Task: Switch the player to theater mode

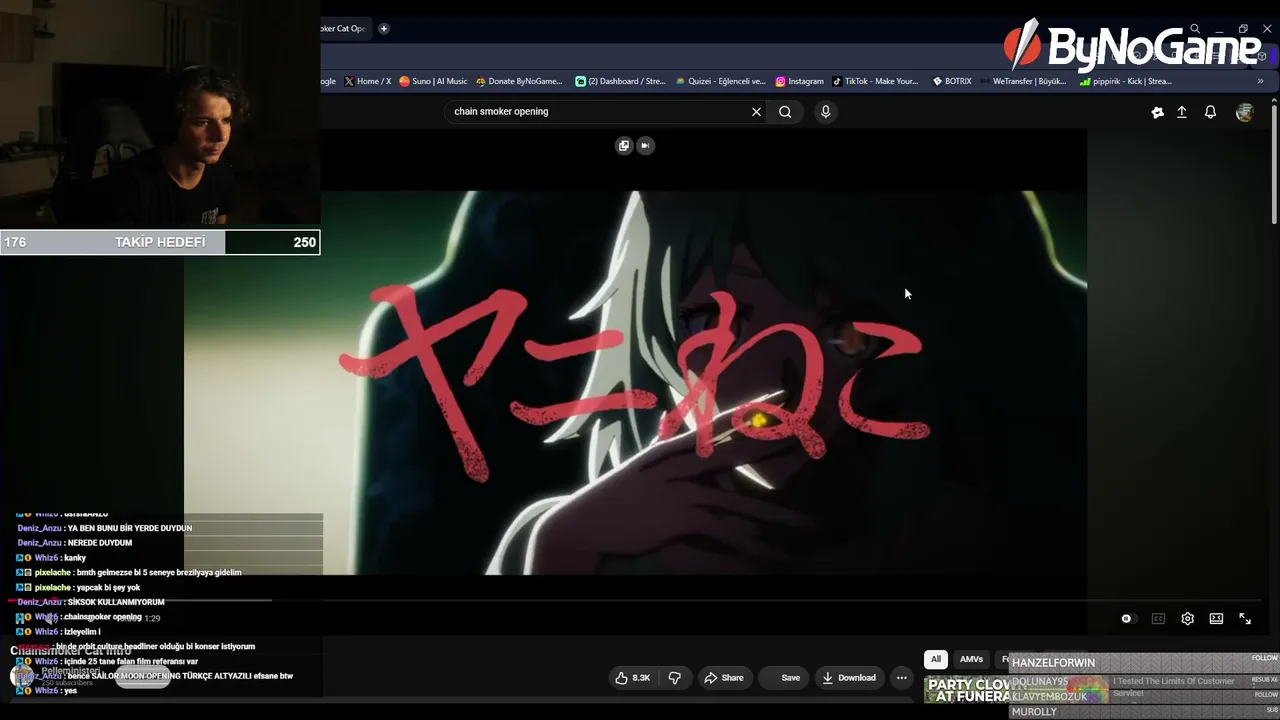Action: (x=1216, y=619)
